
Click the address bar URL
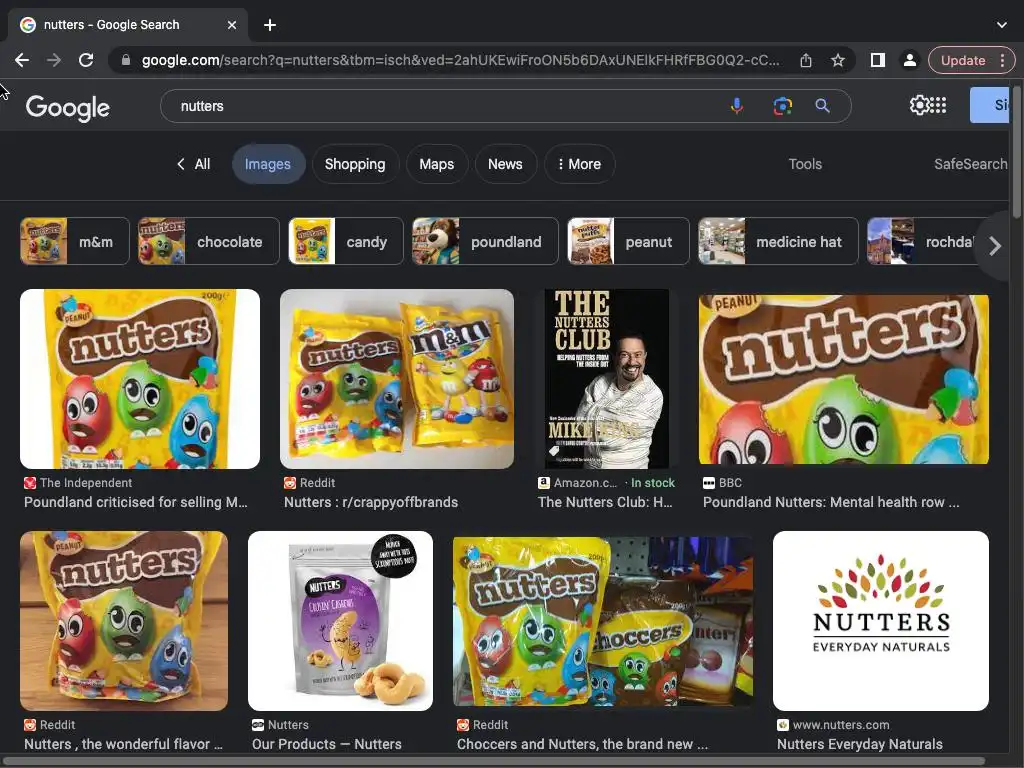460,60
